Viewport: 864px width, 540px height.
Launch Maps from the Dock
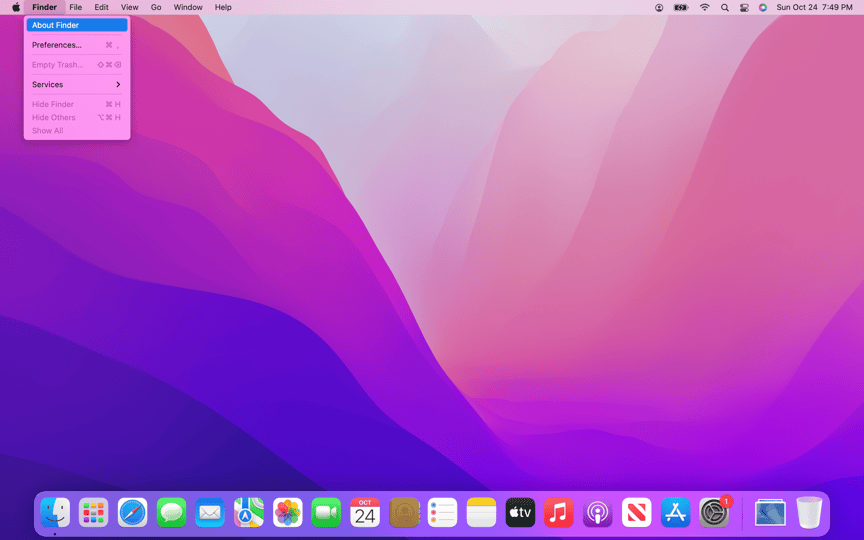(x=249, y=512)
